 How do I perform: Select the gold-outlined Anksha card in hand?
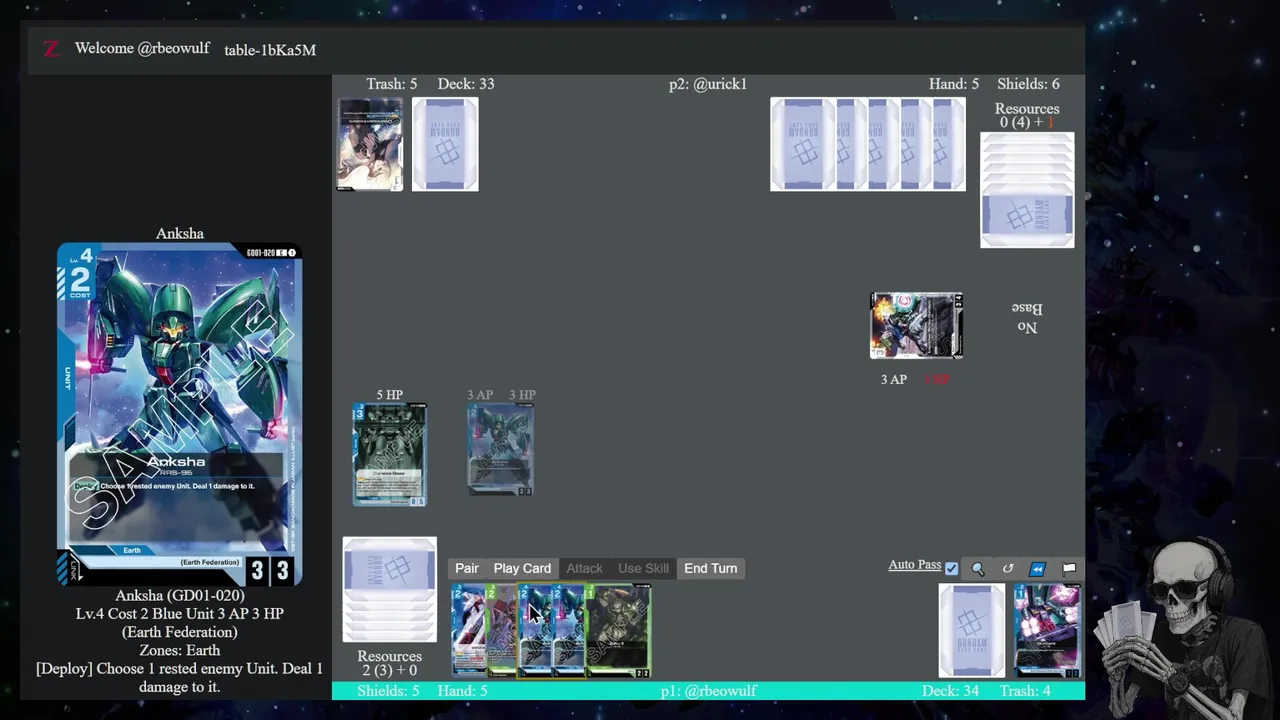pyautogui.click(x=534, y=631)
